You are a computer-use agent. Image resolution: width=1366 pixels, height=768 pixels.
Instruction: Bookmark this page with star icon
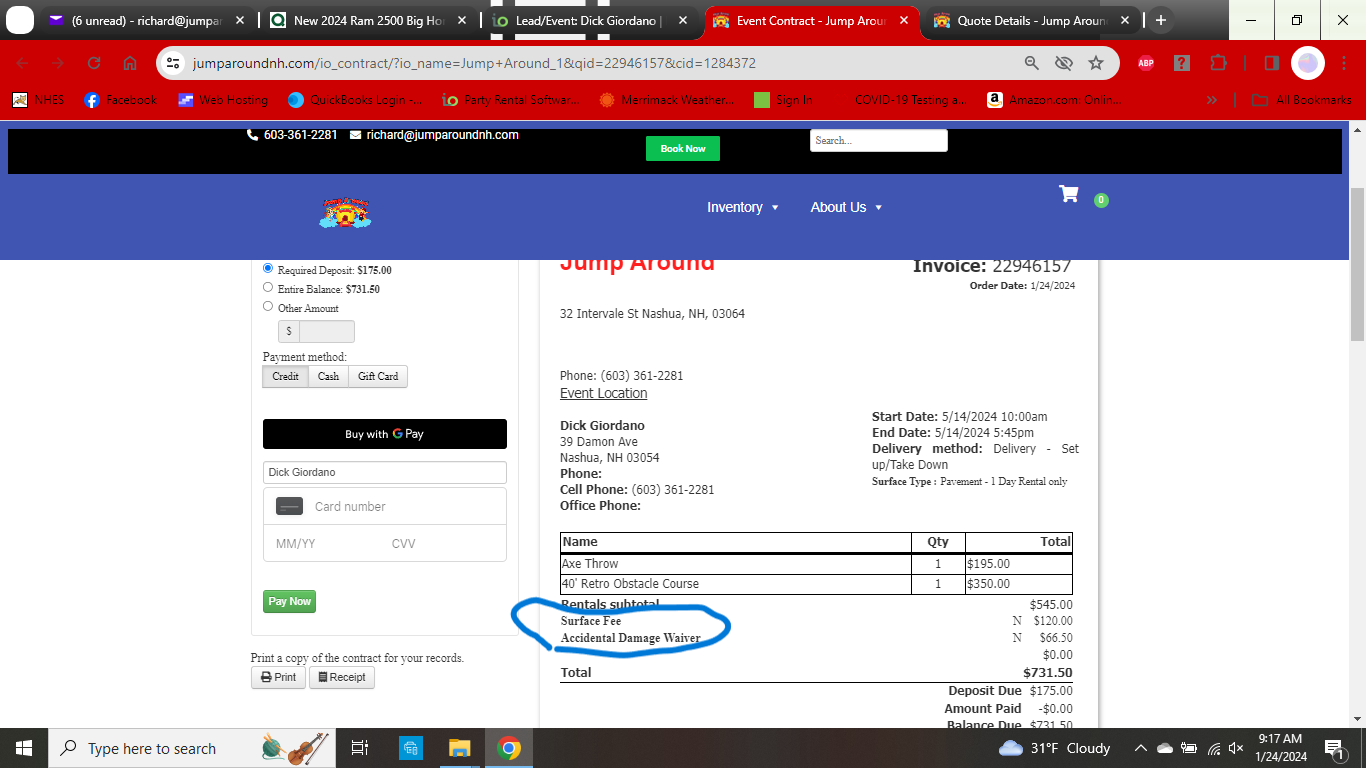[1096, 63]
